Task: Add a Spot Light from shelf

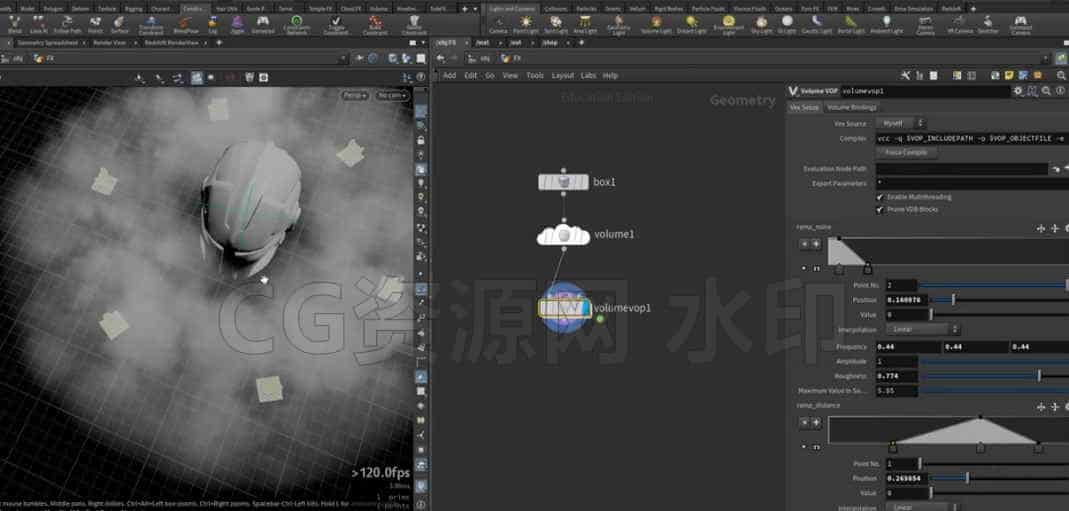Action: tap(556, 25)
